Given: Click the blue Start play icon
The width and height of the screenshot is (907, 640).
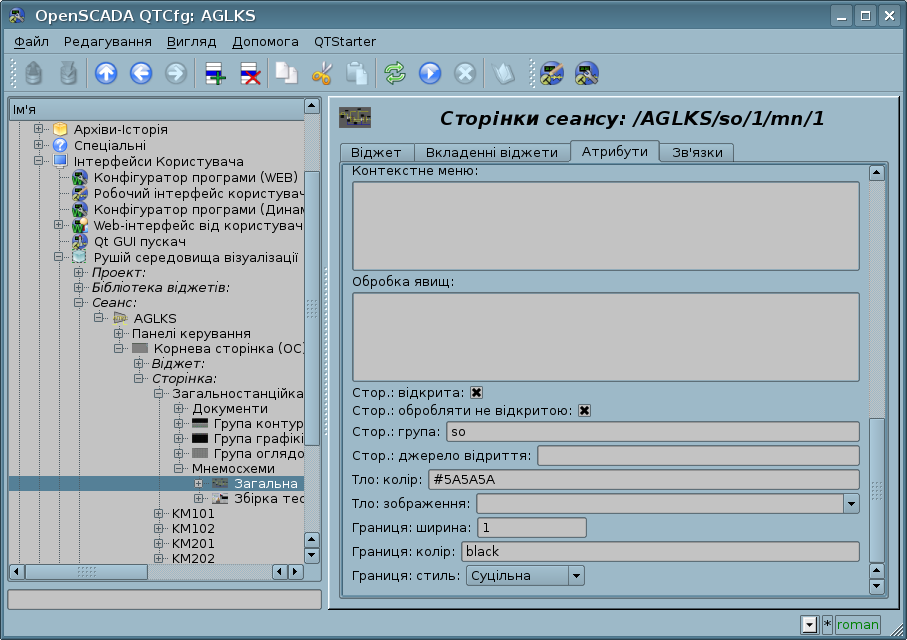Looking at the screenshot, I should [x=430, y=73].
